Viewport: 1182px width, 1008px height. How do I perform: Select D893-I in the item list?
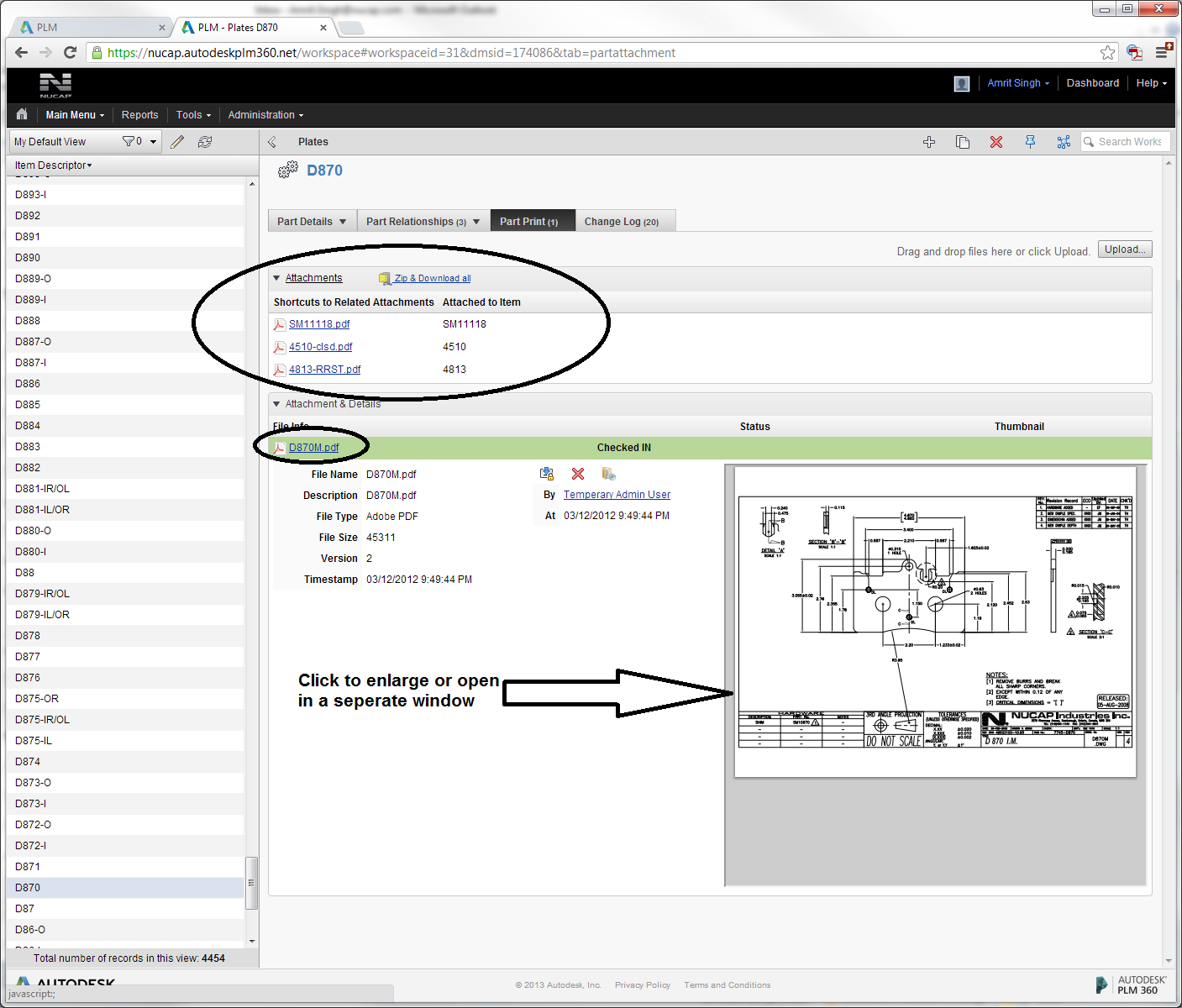click(126, 195)
